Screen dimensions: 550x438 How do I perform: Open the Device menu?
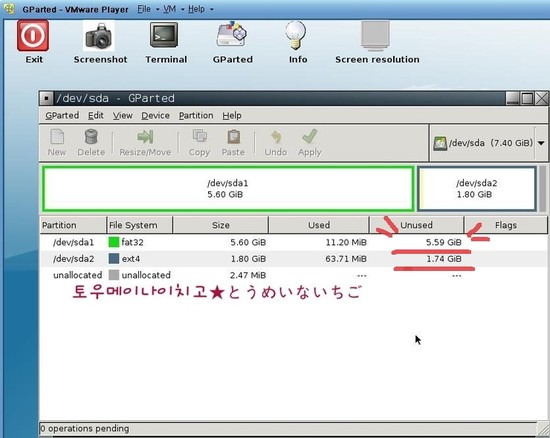155,115
